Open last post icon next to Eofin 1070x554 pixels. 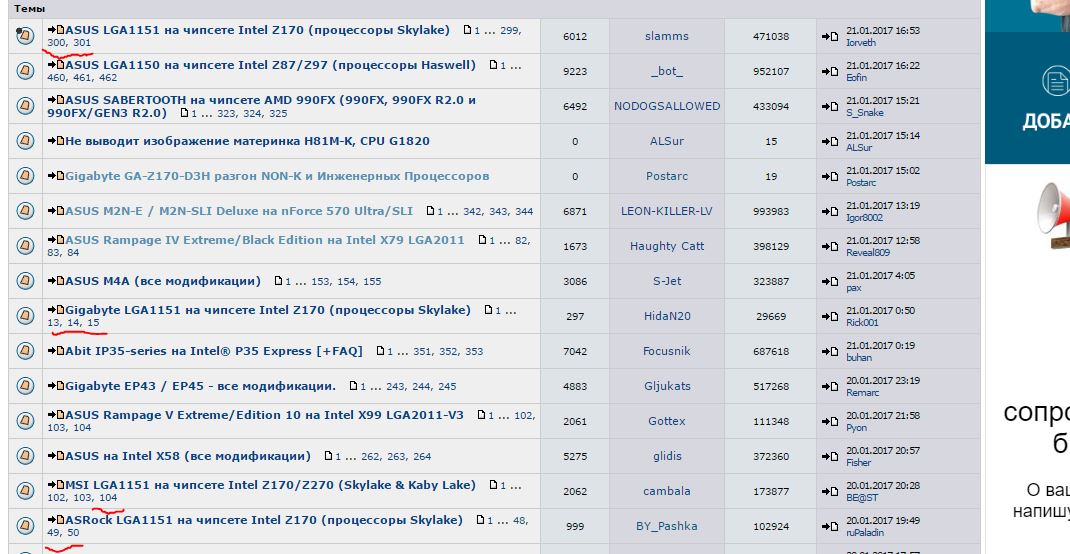(830, 72)
